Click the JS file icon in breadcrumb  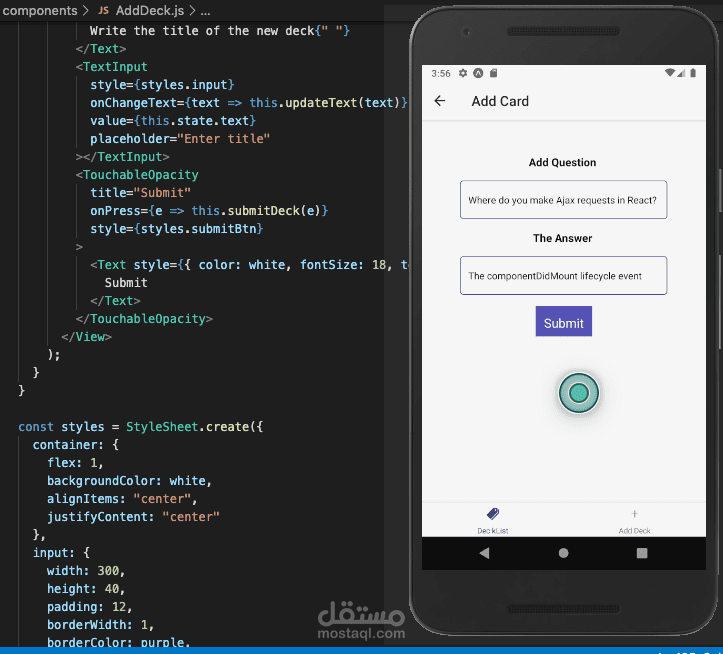coord(104,10)
